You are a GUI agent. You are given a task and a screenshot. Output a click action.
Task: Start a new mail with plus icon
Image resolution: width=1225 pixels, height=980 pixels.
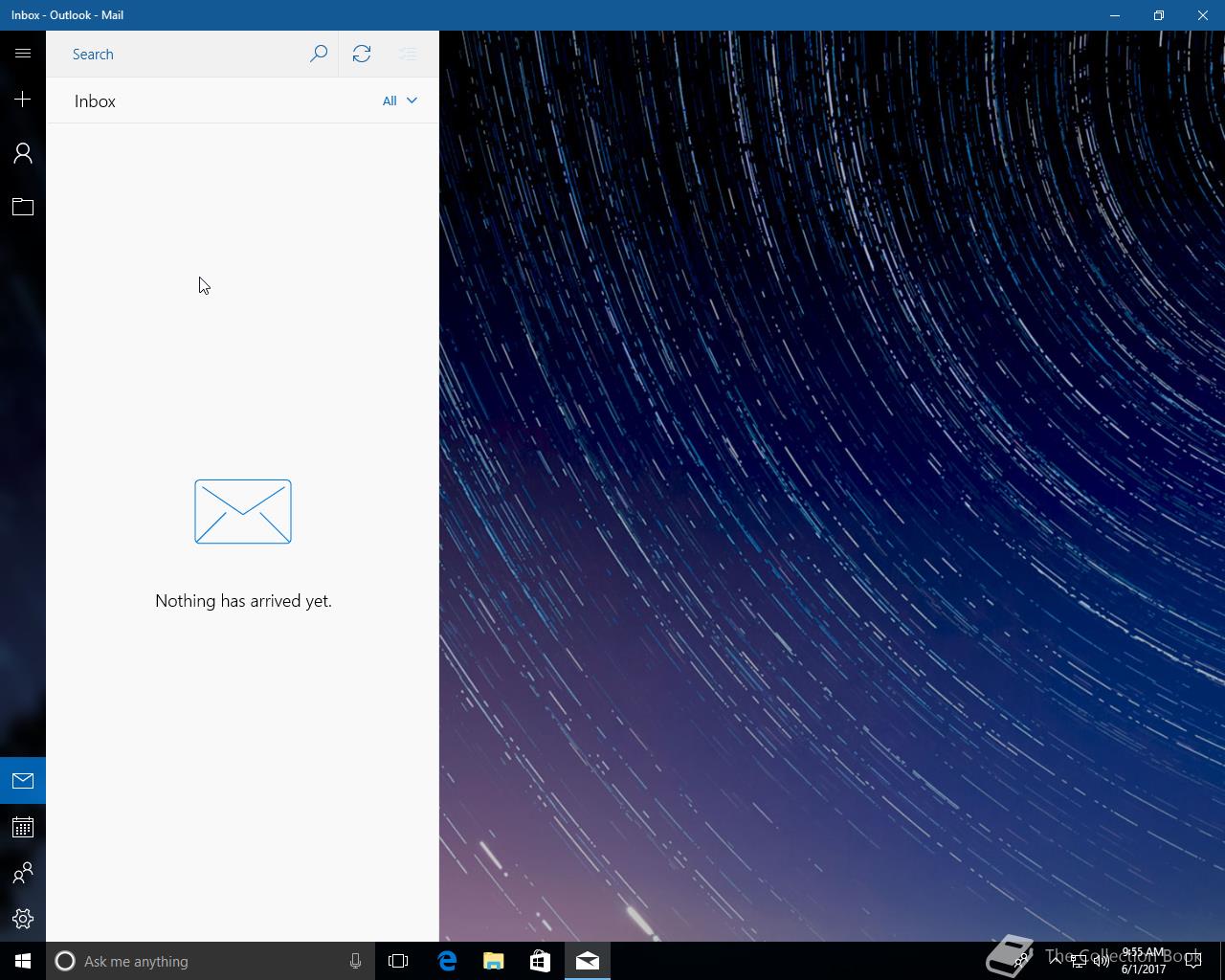click(x=23, y=100)
